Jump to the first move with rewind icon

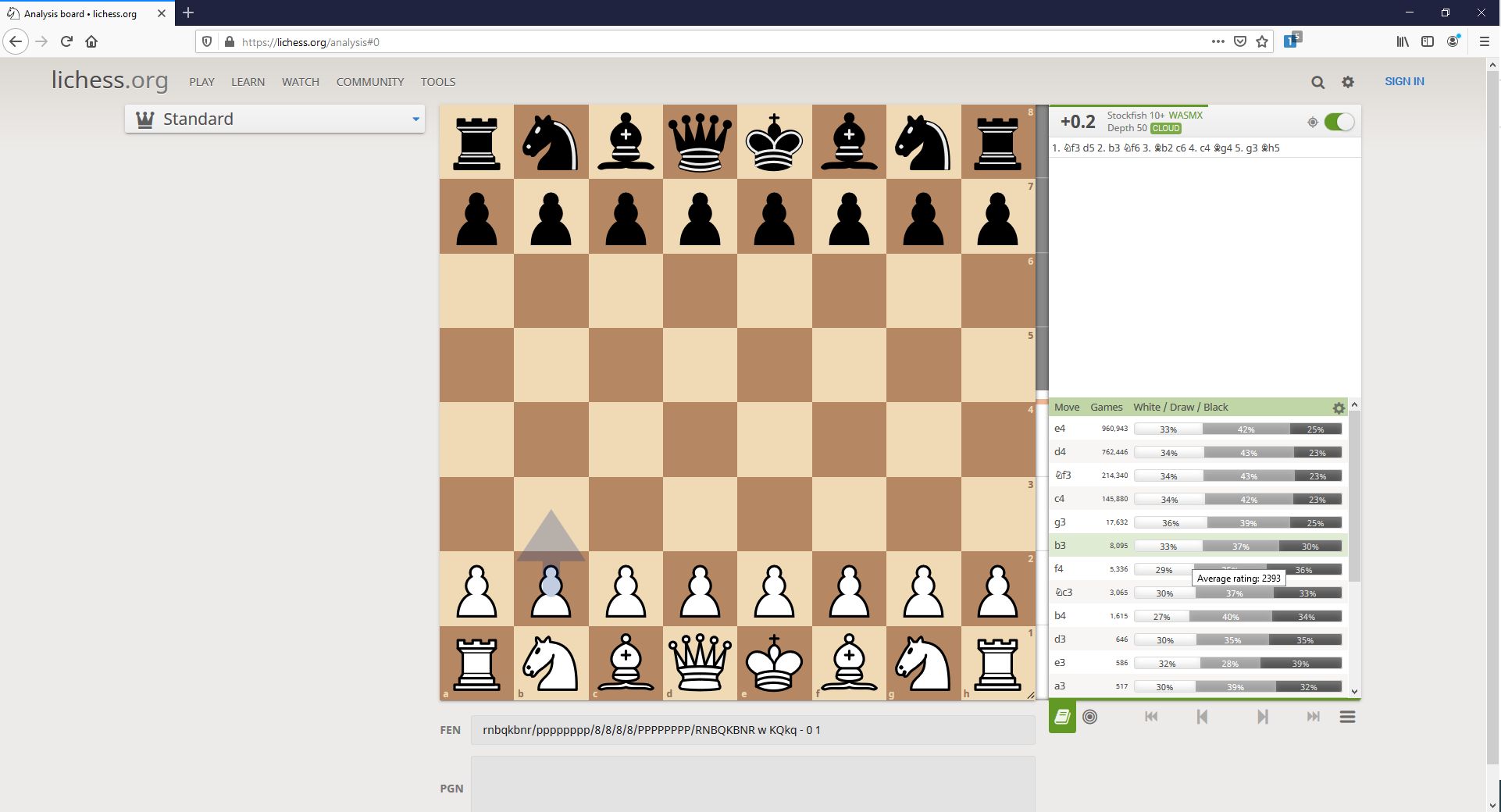[1151, 717]
